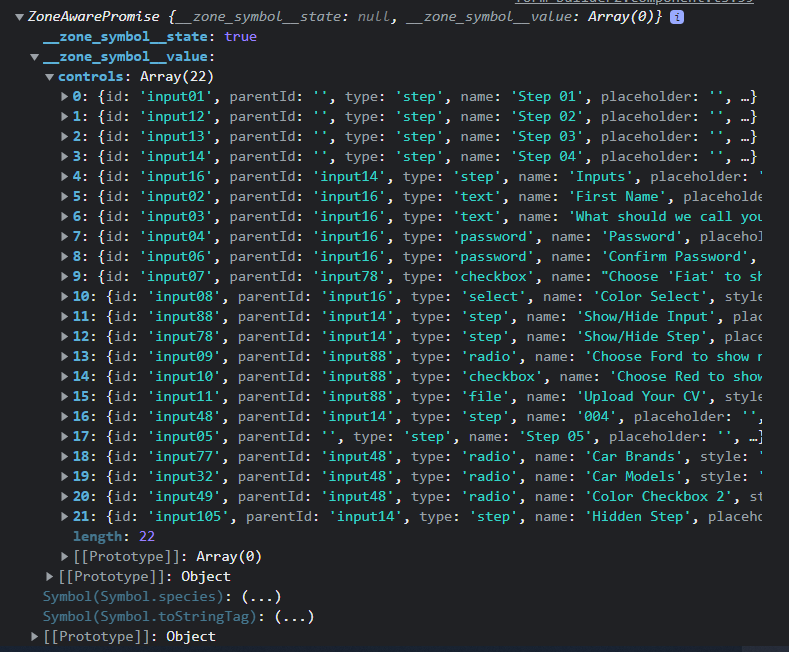Expand array item 16 with id input48
789x652 pixels.
point(64,417)
